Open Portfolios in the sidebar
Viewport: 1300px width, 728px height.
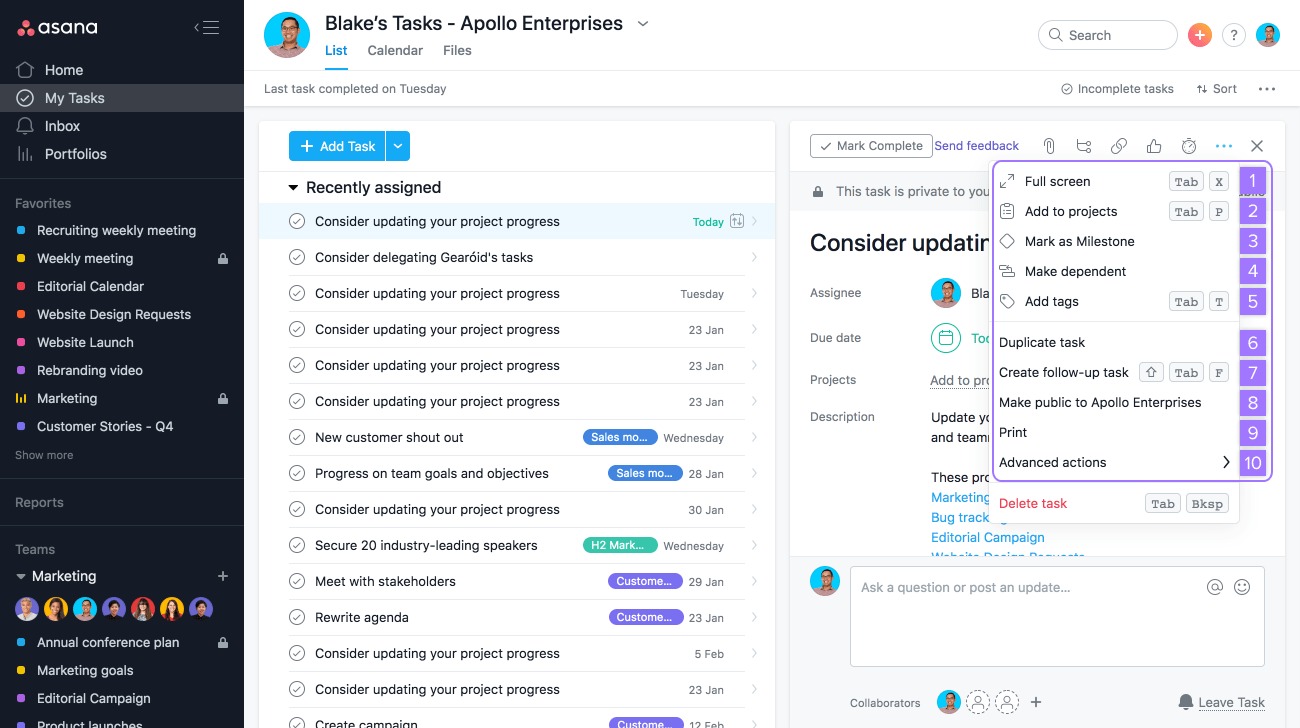pyautogui.click(x=75, y=154)
